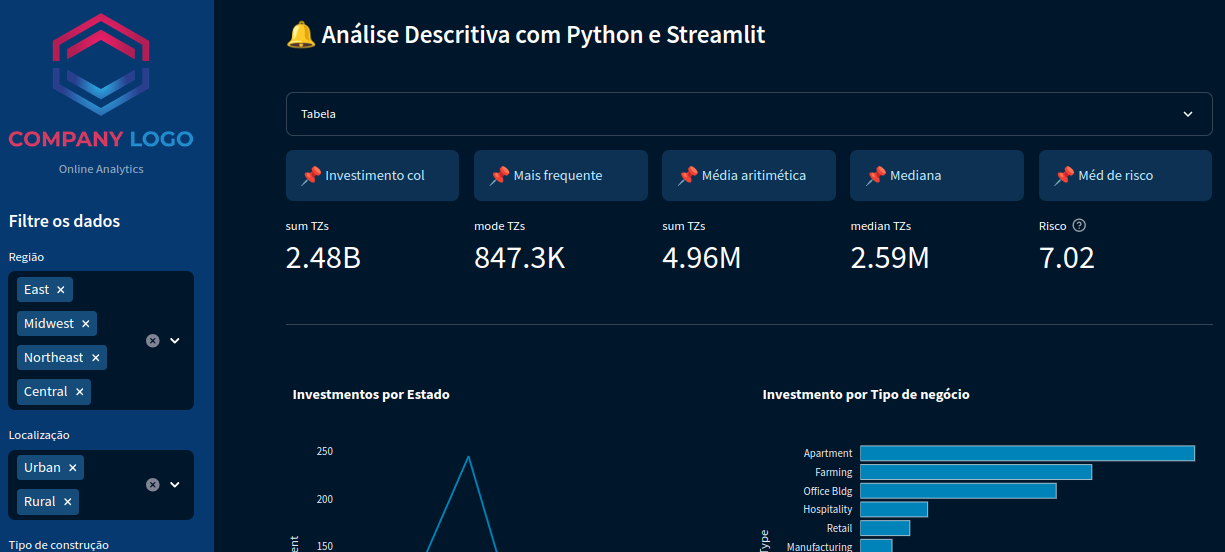Remove the East region tag
This screenshot has width=1225, height=552.
coord(61,290)
